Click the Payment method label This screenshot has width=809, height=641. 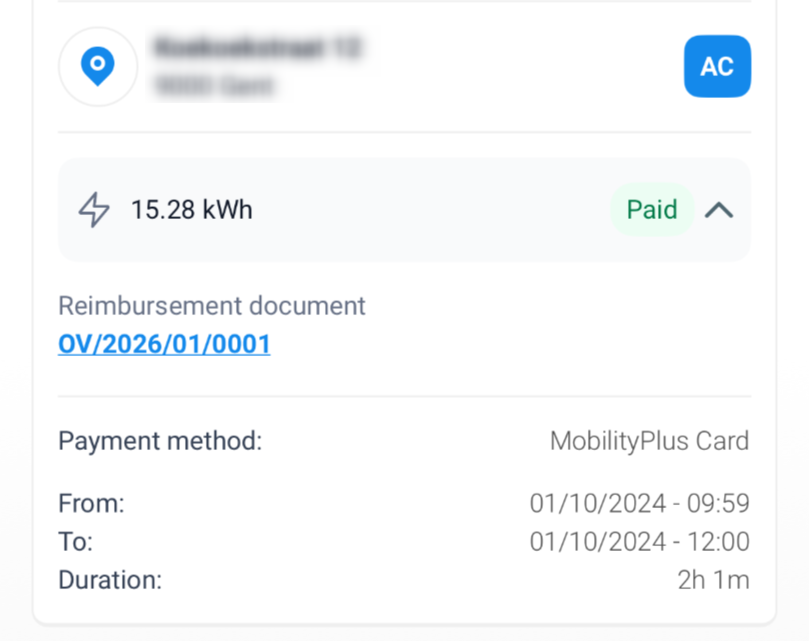(160, 441)
